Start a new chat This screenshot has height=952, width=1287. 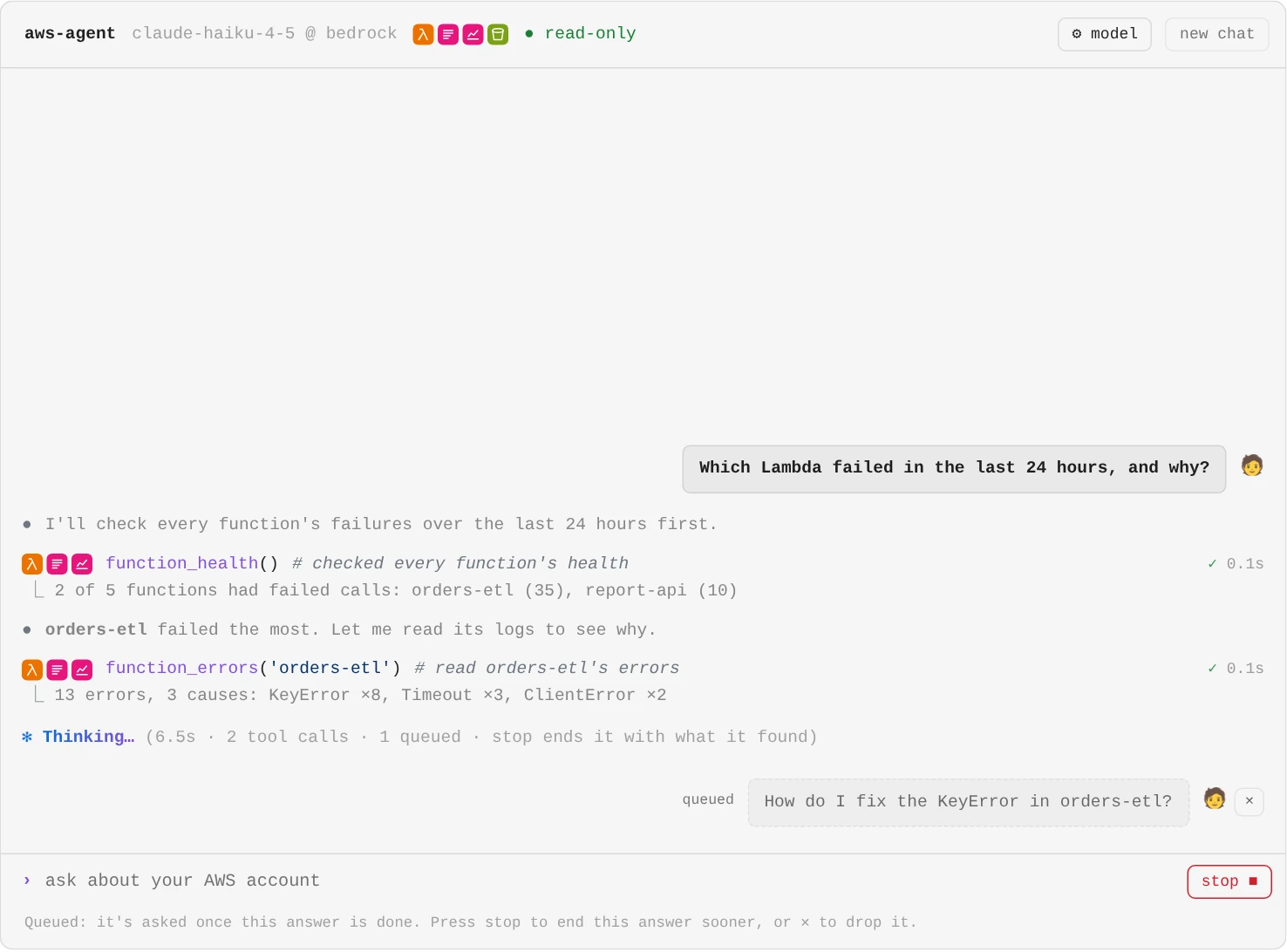(x=1216, y=34)
